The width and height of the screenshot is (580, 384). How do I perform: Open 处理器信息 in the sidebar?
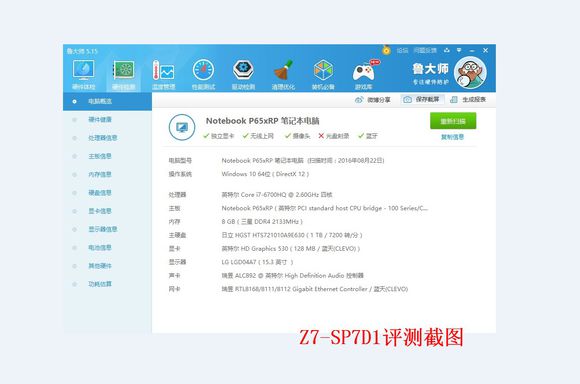(102, 138)
